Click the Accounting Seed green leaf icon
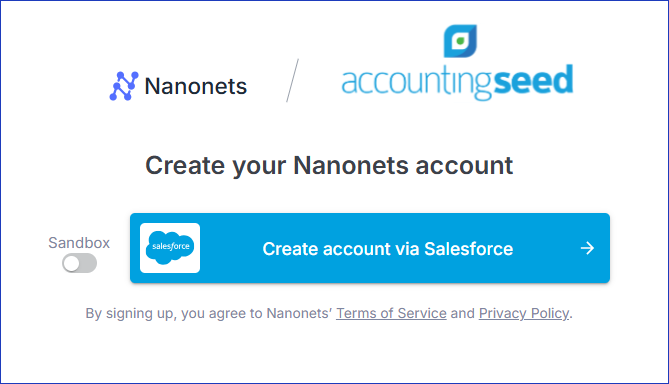The height and width of the screenshot is (384, 669). click(x=460, y=41)
